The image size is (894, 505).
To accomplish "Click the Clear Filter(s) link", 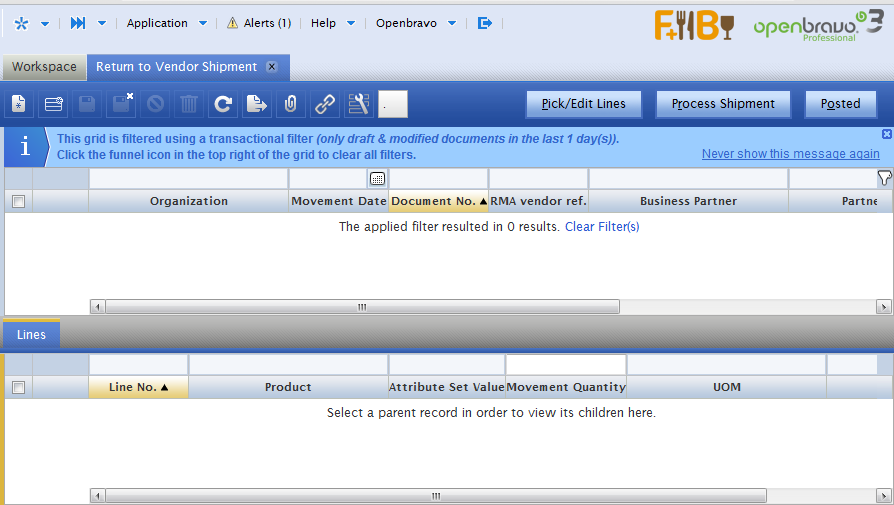I will 602,227.
